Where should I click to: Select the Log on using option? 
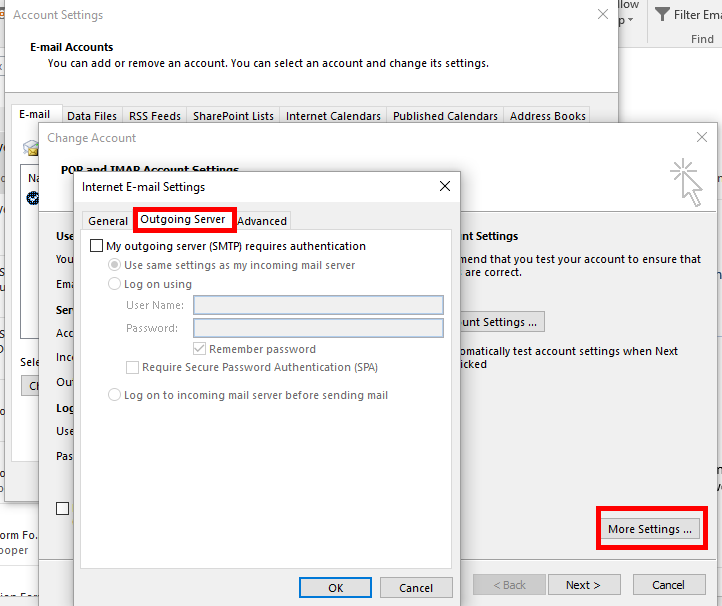click(114, 284)
